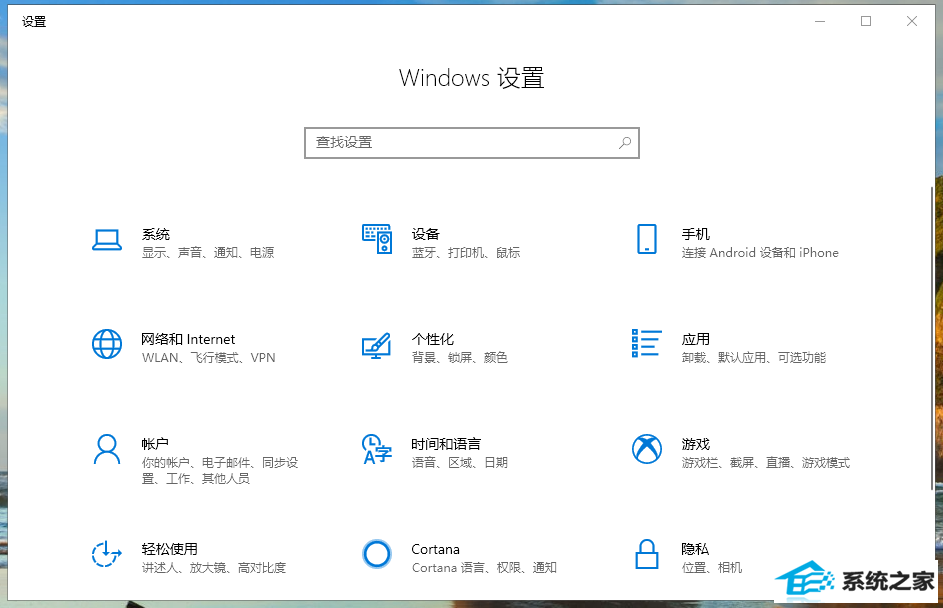
Task: Click WLAN、飞行模式、VPN description
Action: [209, 358]
